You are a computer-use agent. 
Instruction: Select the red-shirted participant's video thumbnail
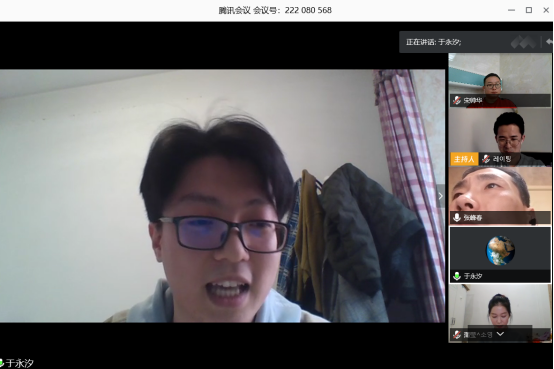pos(500,80)
